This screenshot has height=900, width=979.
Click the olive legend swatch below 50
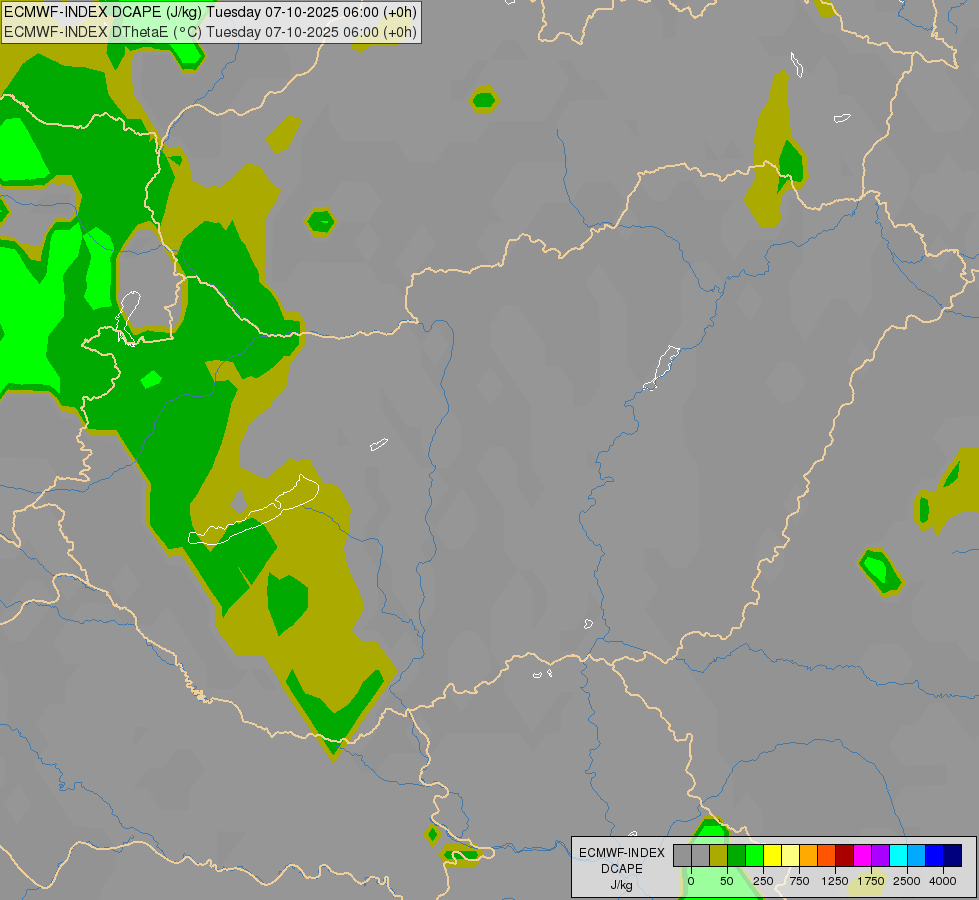pyautogui.click(x=718, y=856)
